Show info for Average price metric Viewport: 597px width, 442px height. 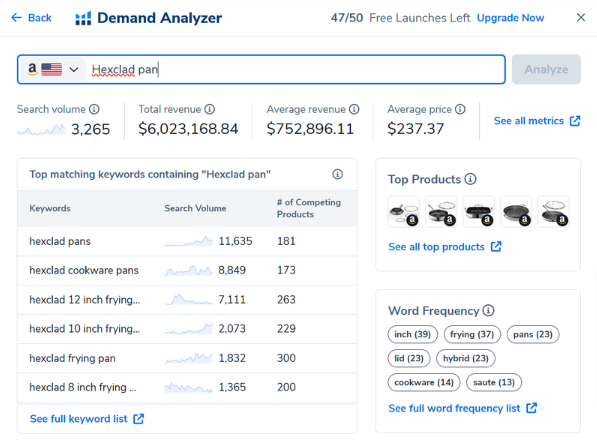pos(460,109)
